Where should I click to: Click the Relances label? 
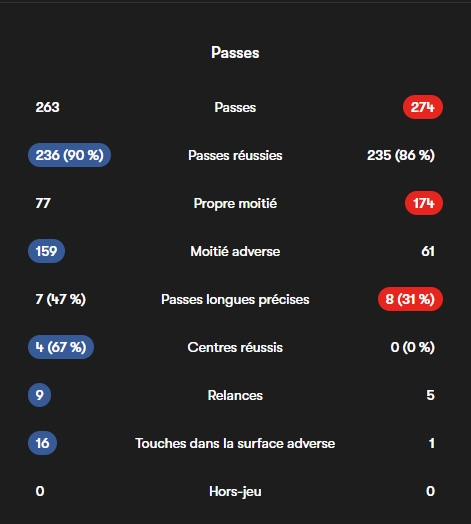click(x=235, y=395)
